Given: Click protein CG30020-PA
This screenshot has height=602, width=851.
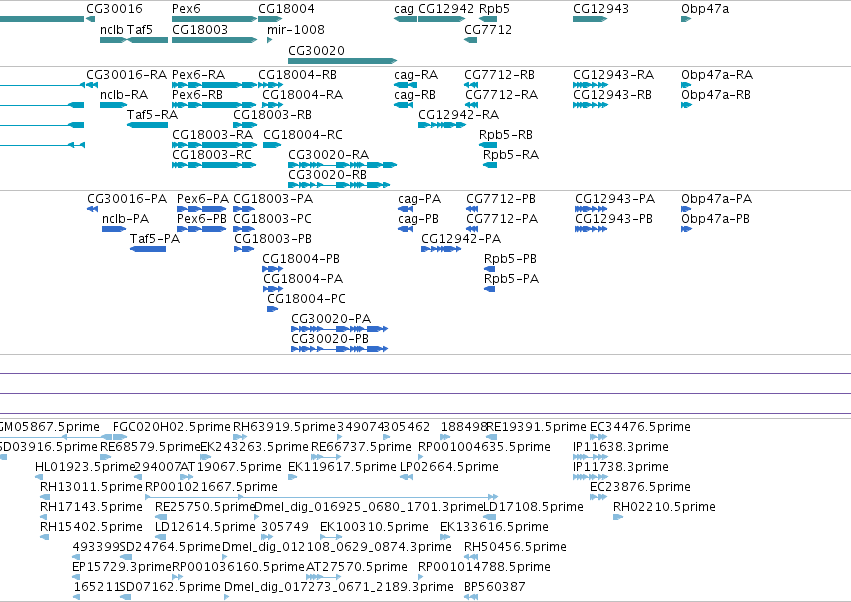Looking at the screenshot, I should pos(331,319).
